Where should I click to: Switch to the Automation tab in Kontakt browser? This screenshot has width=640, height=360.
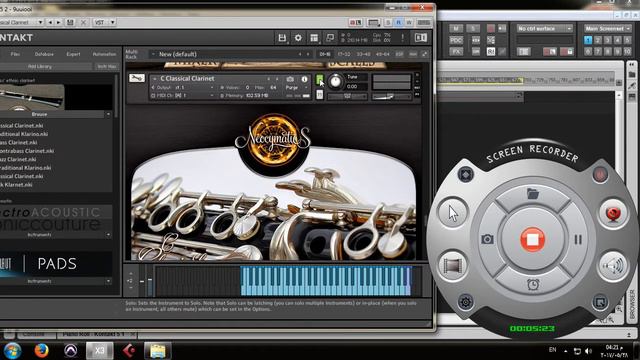tap(104, 54)
